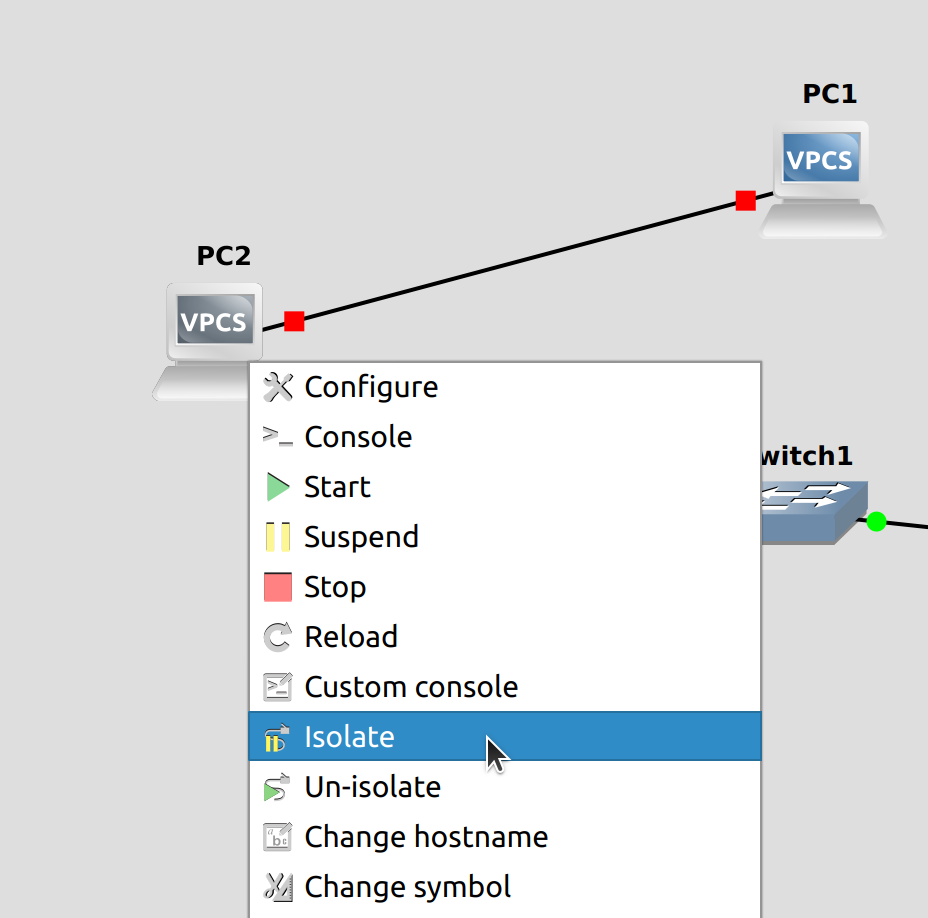The width and height of the screenshot is (928, 918).
Task: Click the circular Reload arrow icon
Action: (x=278, y=637)
